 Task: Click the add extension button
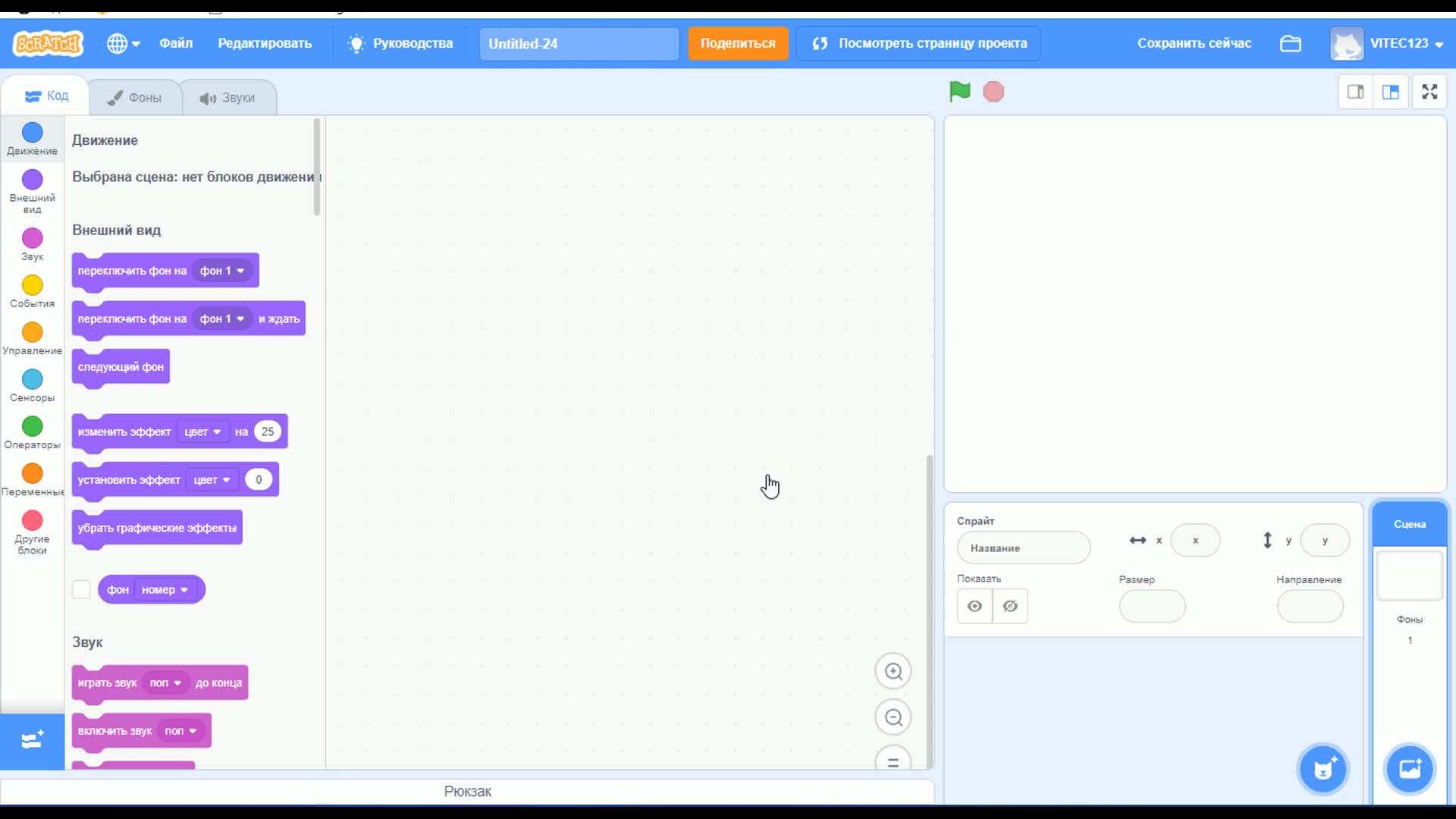click(32, 740)
